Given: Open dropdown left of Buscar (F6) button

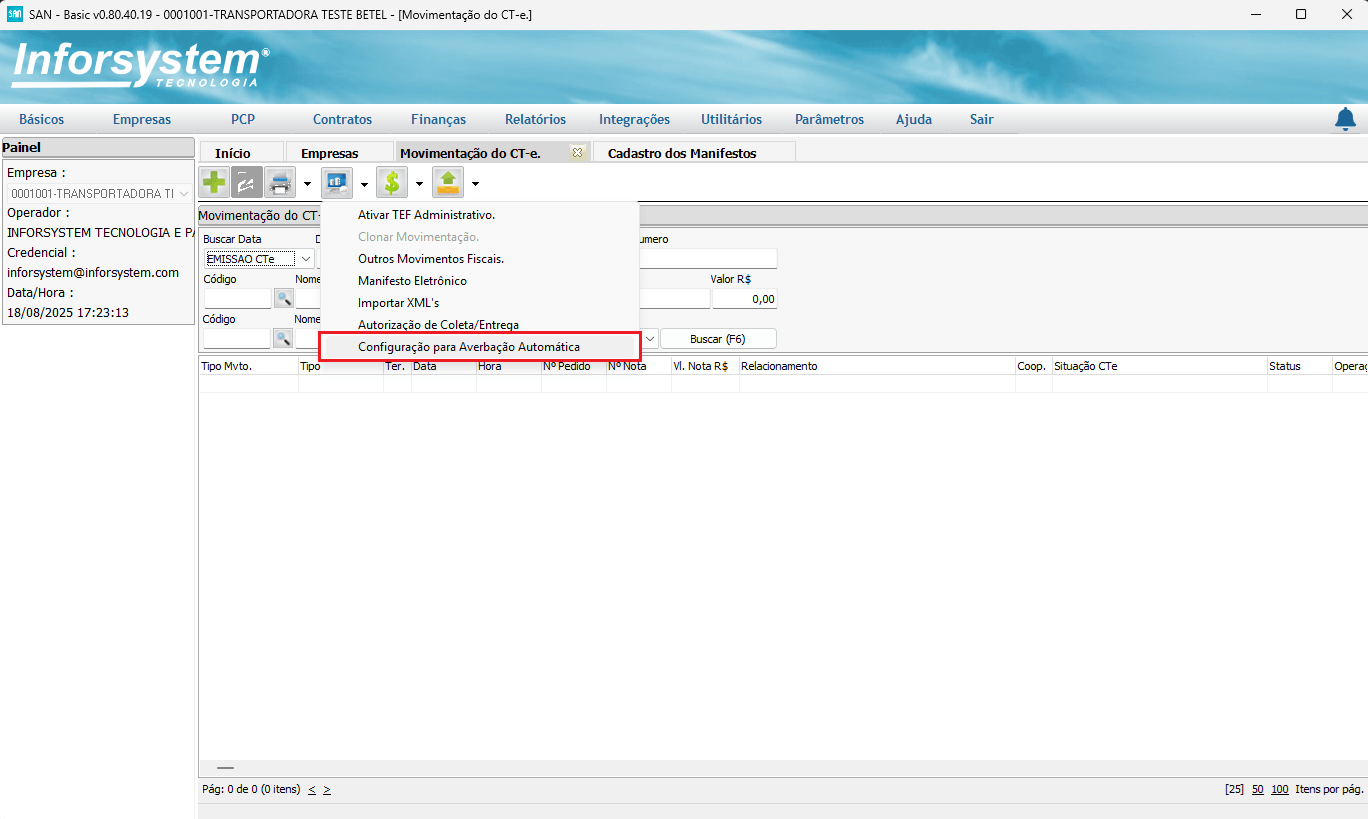Looking at the screenshot, I should pos(649,339).
